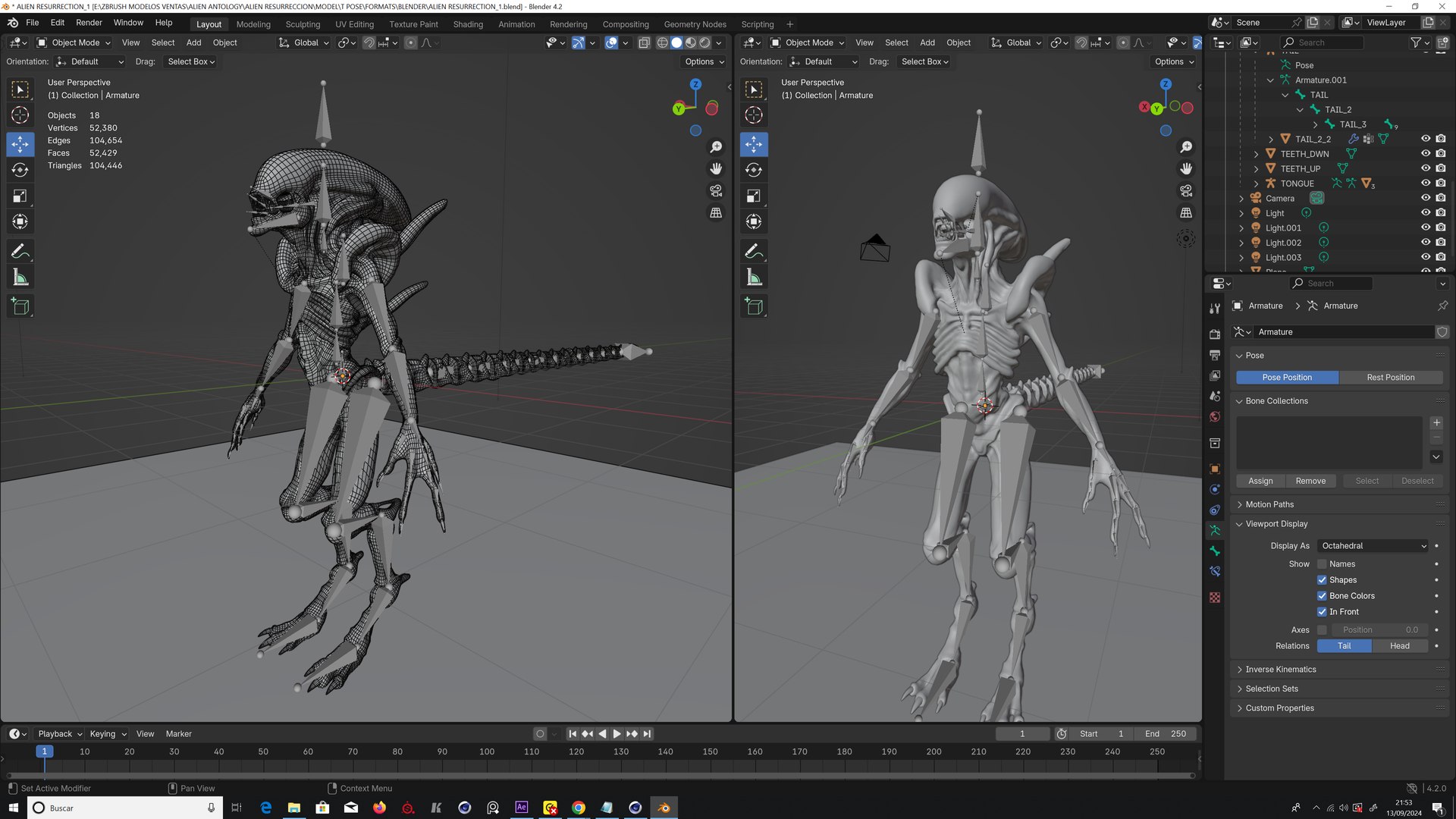Open the World properties tab
This screenshot has width=1456, height=819.
1215,416
